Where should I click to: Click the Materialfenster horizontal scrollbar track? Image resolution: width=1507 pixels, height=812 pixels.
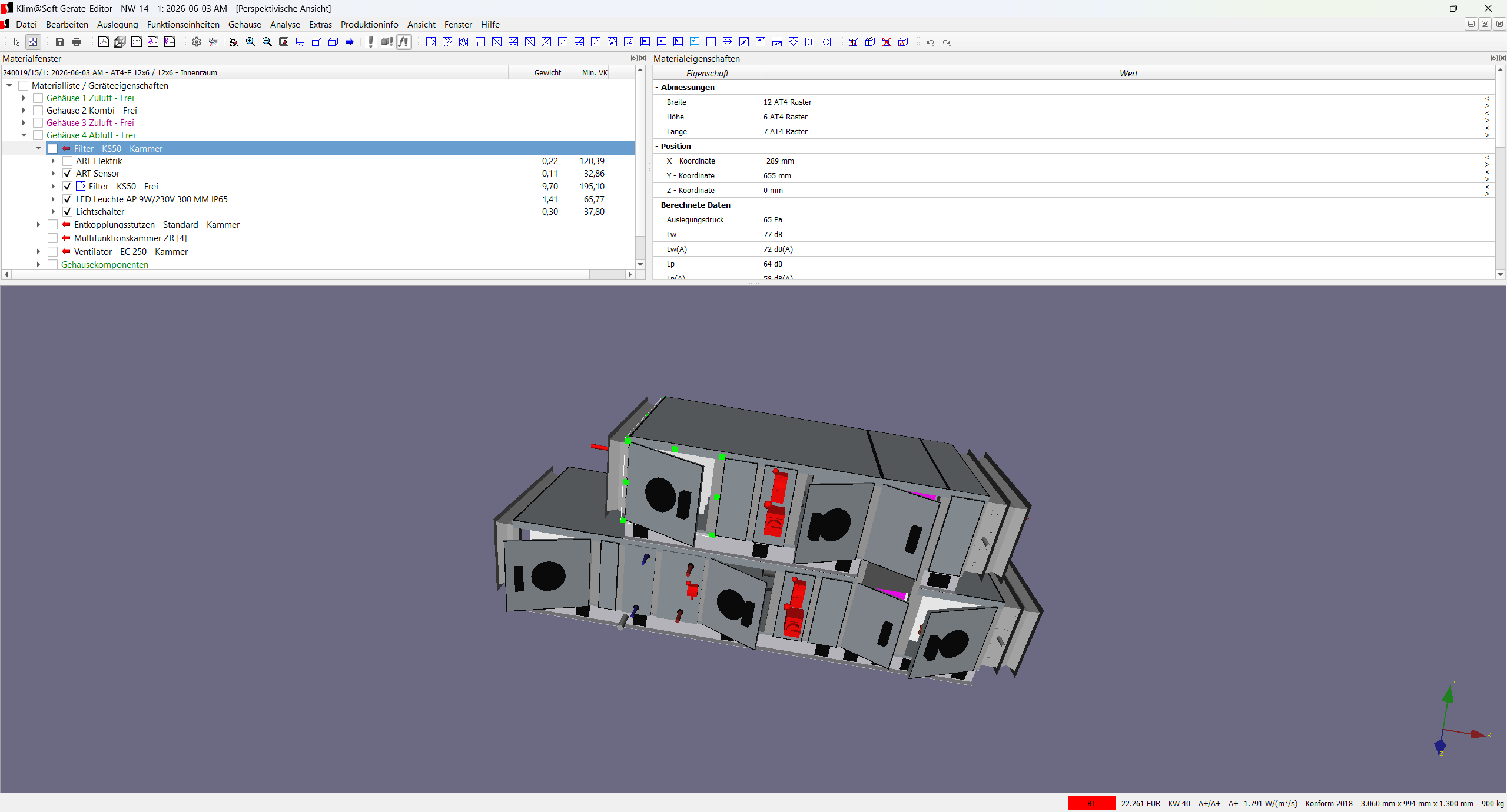[x=606, y=275]
